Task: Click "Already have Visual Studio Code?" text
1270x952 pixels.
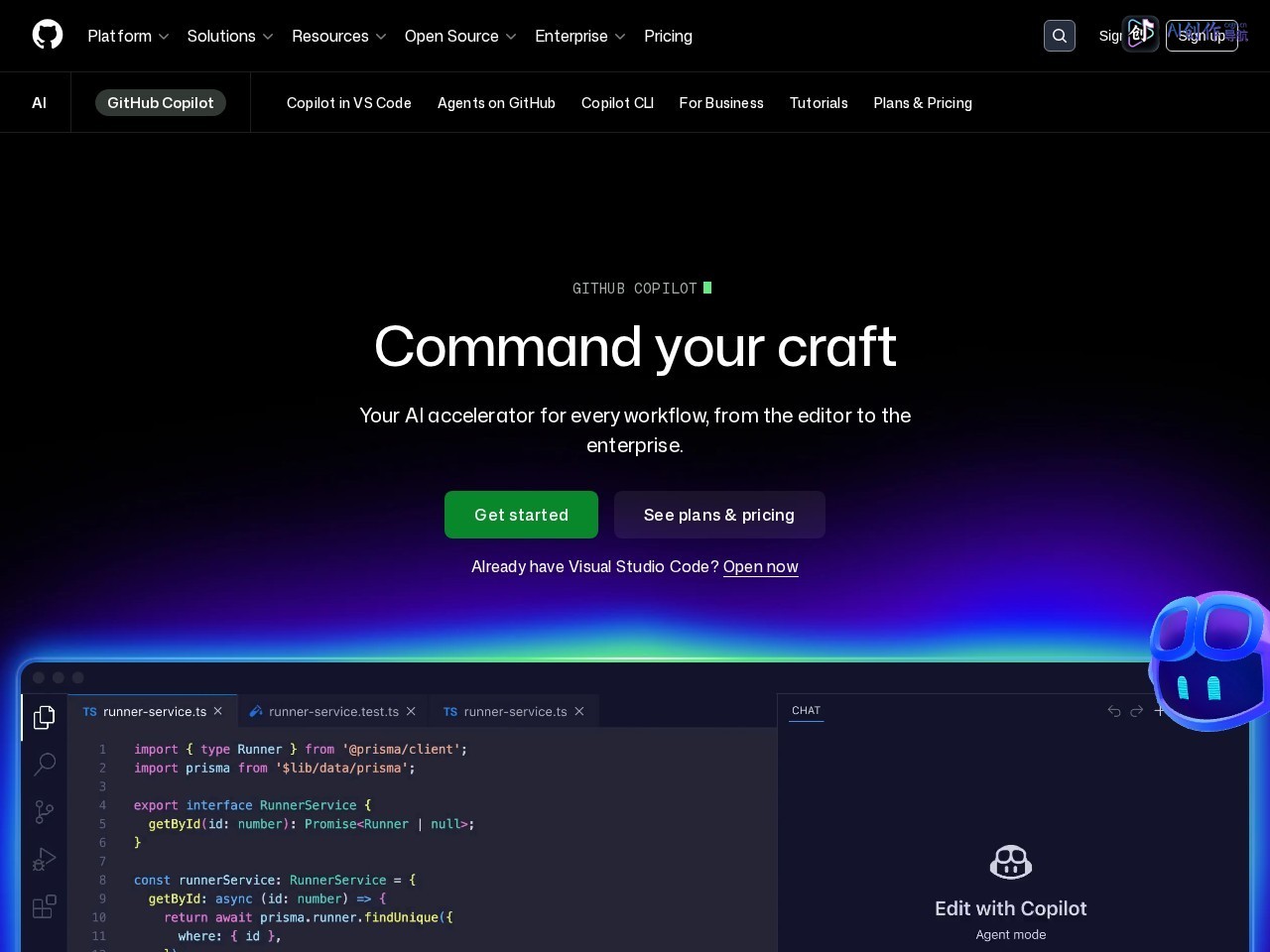Action: point(595,566)
